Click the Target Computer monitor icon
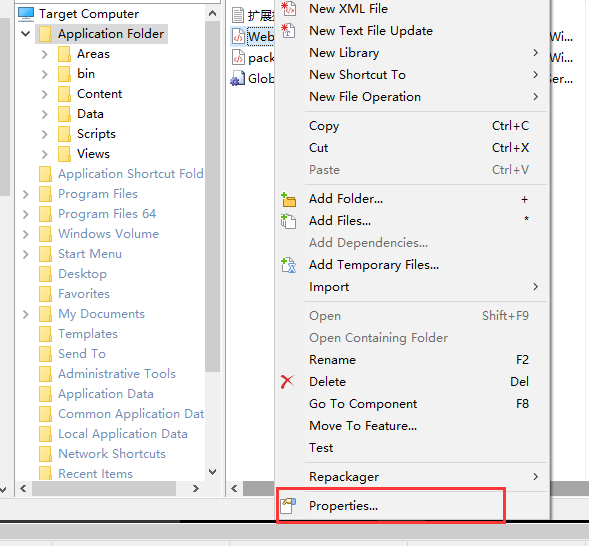589x546 pixels. point(26,14)
